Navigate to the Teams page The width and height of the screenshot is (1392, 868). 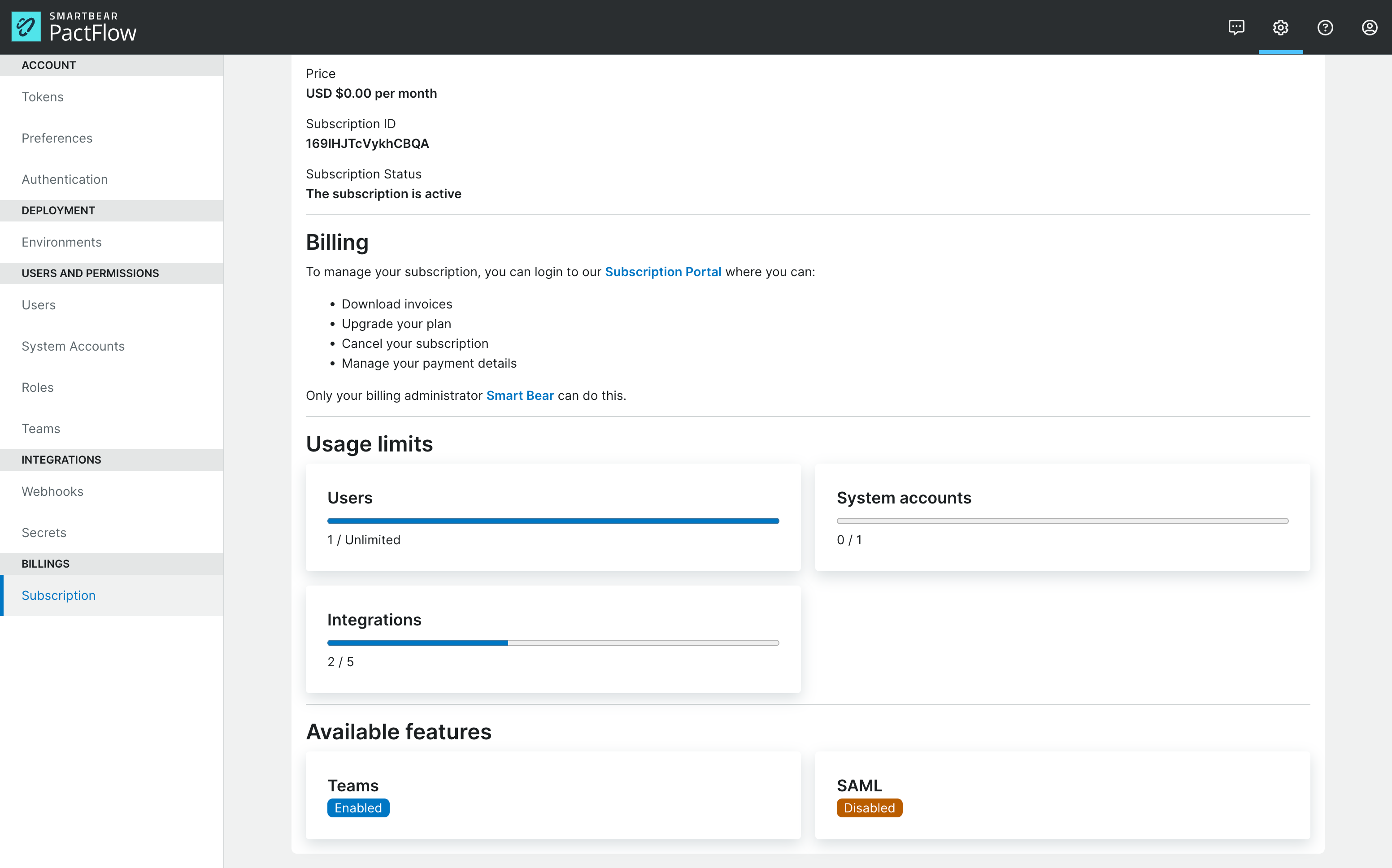40,428
